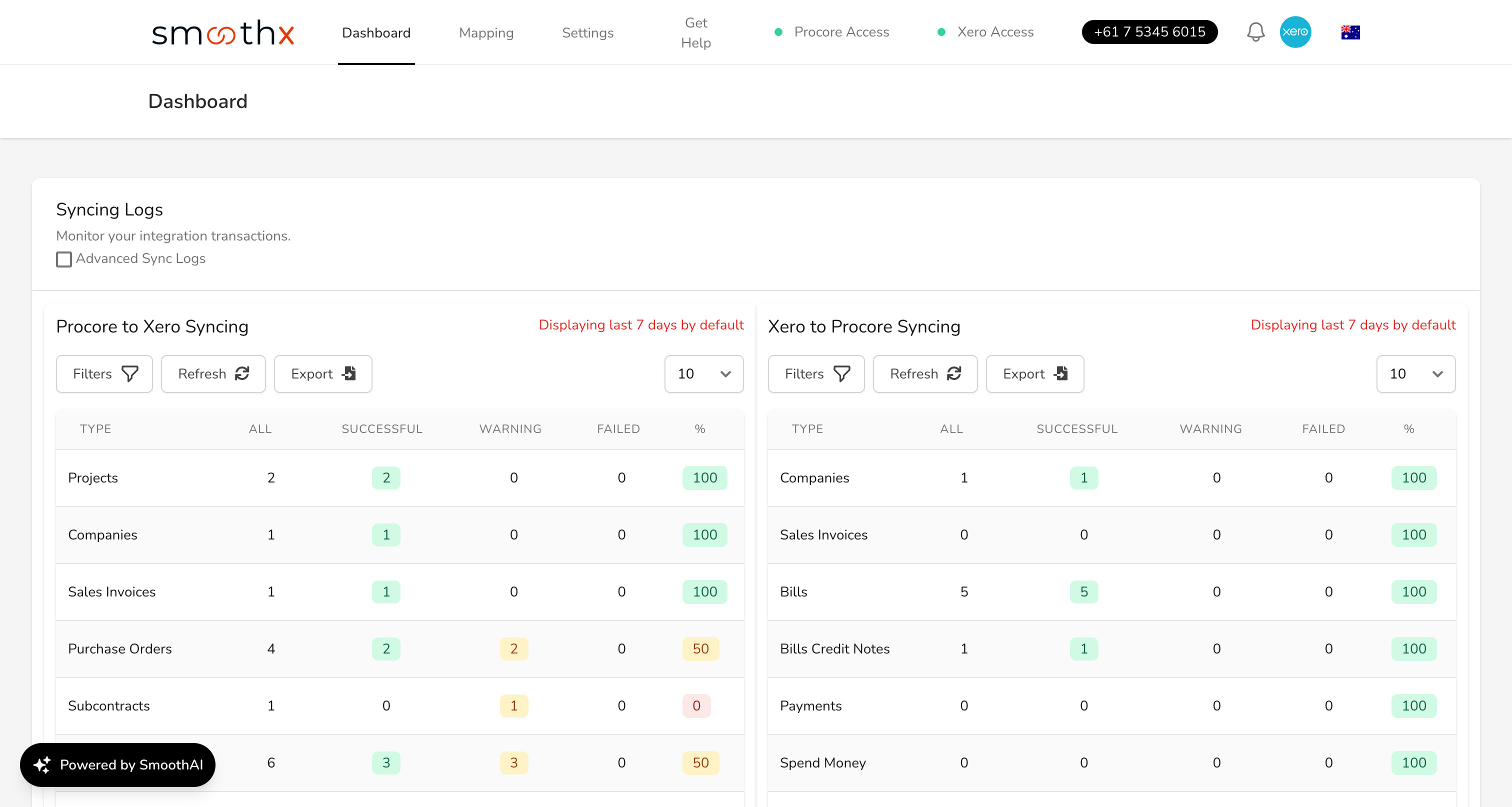Click the Xero Access status indicator
This screenshot has width=1512, height=807.
[x=985, y=31]
